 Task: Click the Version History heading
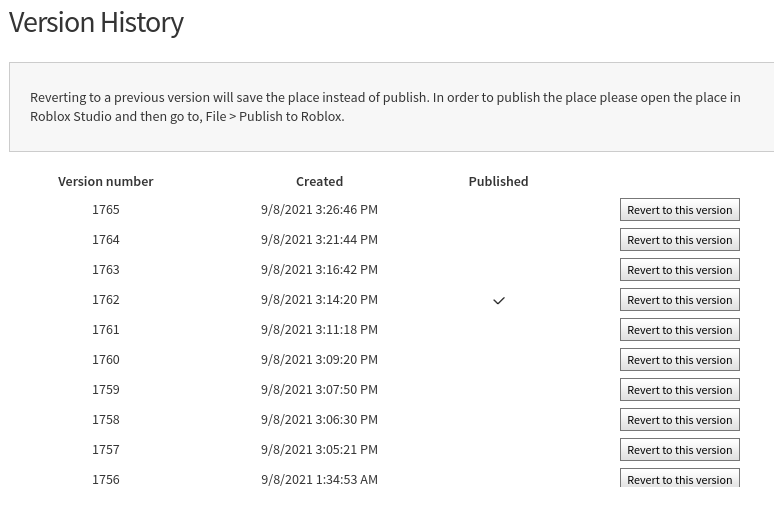point(96,22)
